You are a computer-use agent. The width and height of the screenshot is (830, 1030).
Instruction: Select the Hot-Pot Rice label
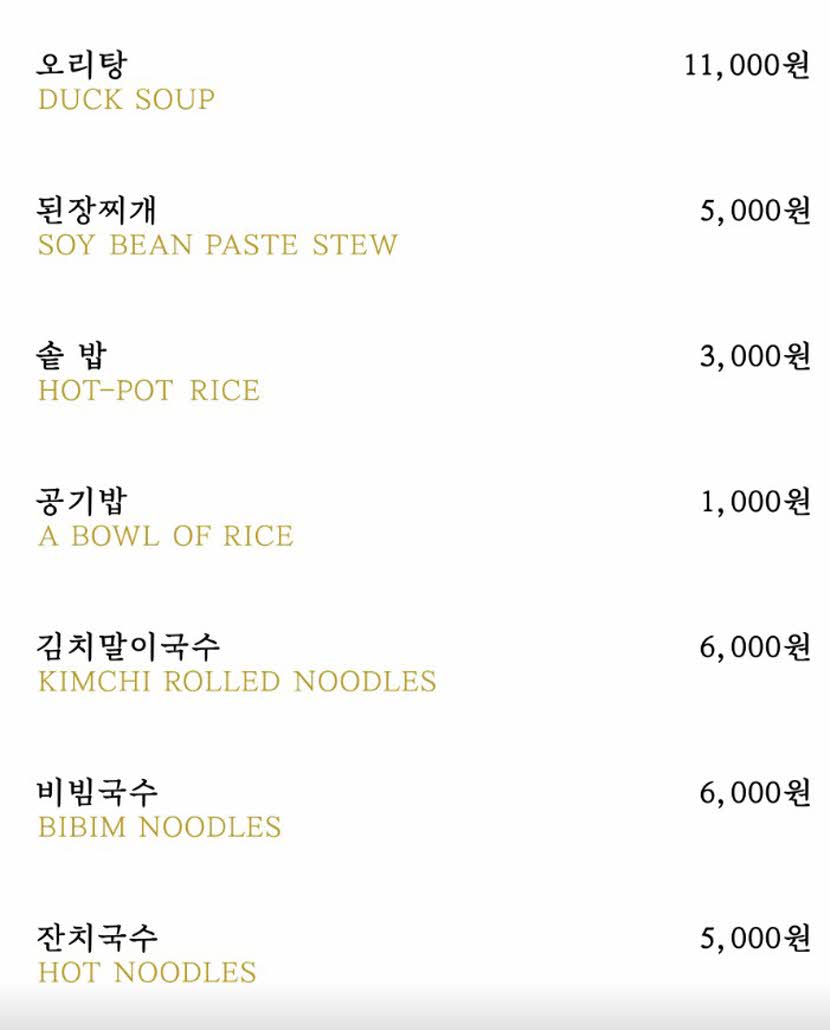(x=148, y=391)
